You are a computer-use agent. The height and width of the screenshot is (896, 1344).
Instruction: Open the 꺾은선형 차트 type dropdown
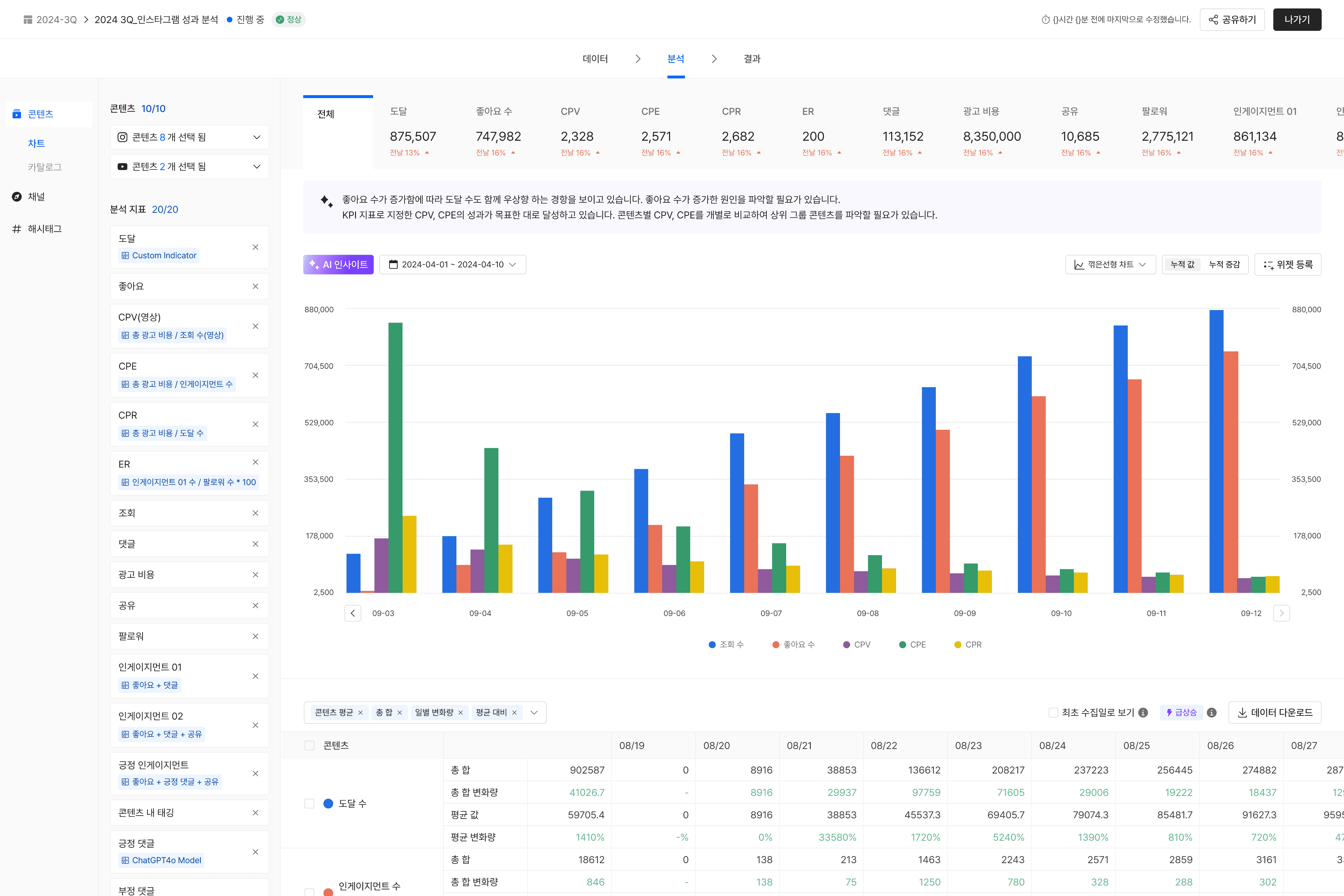tap(1110, 264)
